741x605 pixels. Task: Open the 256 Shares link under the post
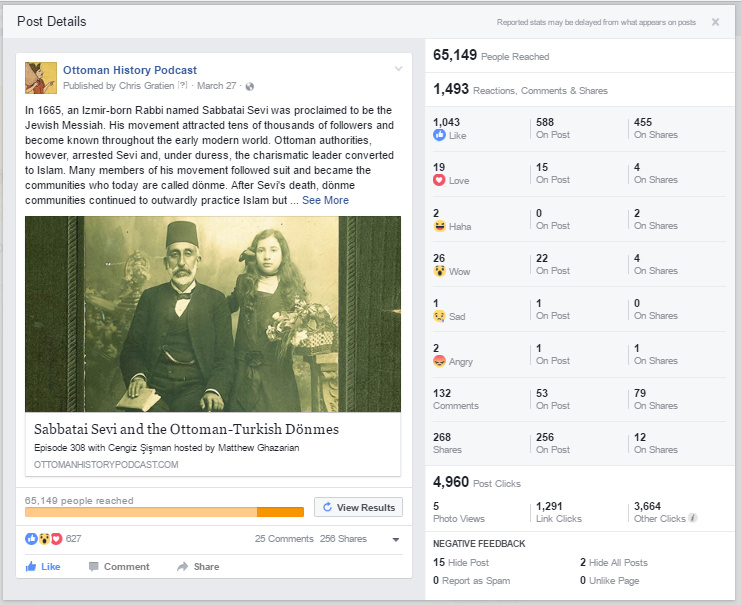click(343, 538)
